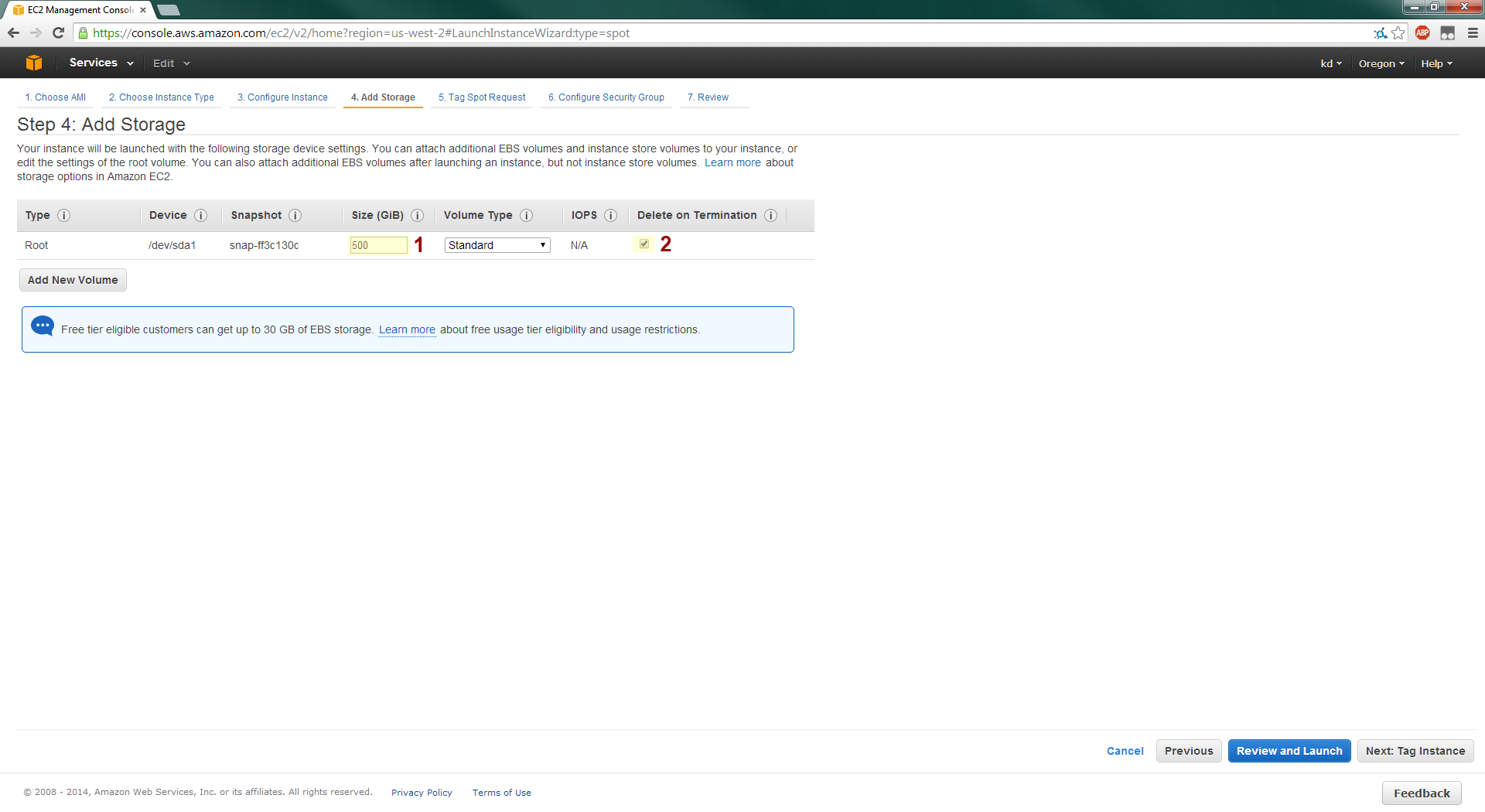
Task: Click the info icon next to Type
Action: 64,216
